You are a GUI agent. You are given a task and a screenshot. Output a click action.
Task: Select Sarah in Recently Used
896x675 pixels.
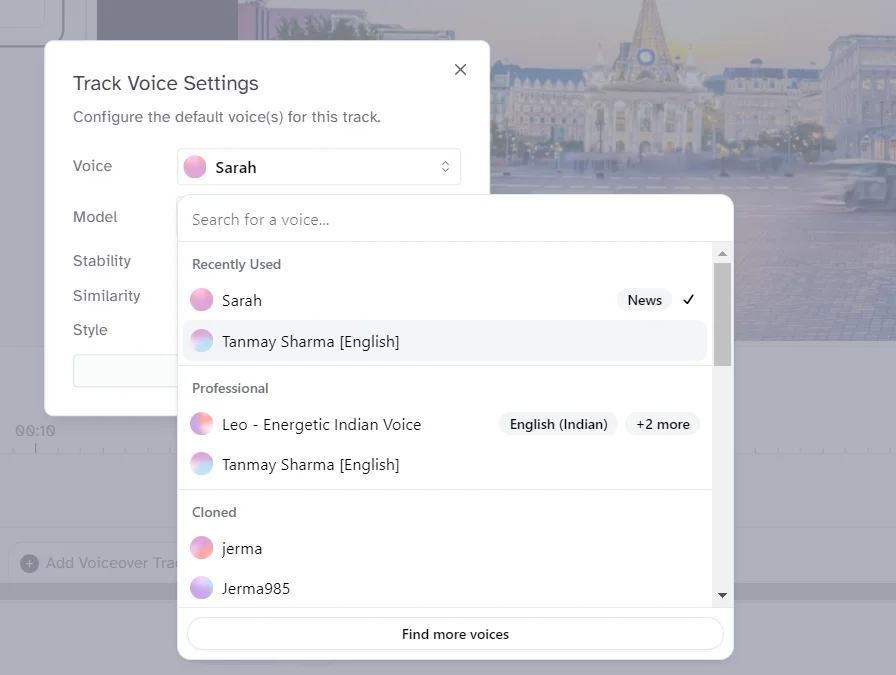tap(445, 300)
